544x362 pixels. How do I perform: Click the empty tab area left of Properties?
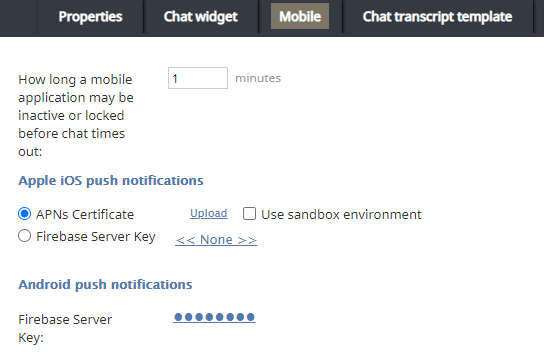(19, 17)
